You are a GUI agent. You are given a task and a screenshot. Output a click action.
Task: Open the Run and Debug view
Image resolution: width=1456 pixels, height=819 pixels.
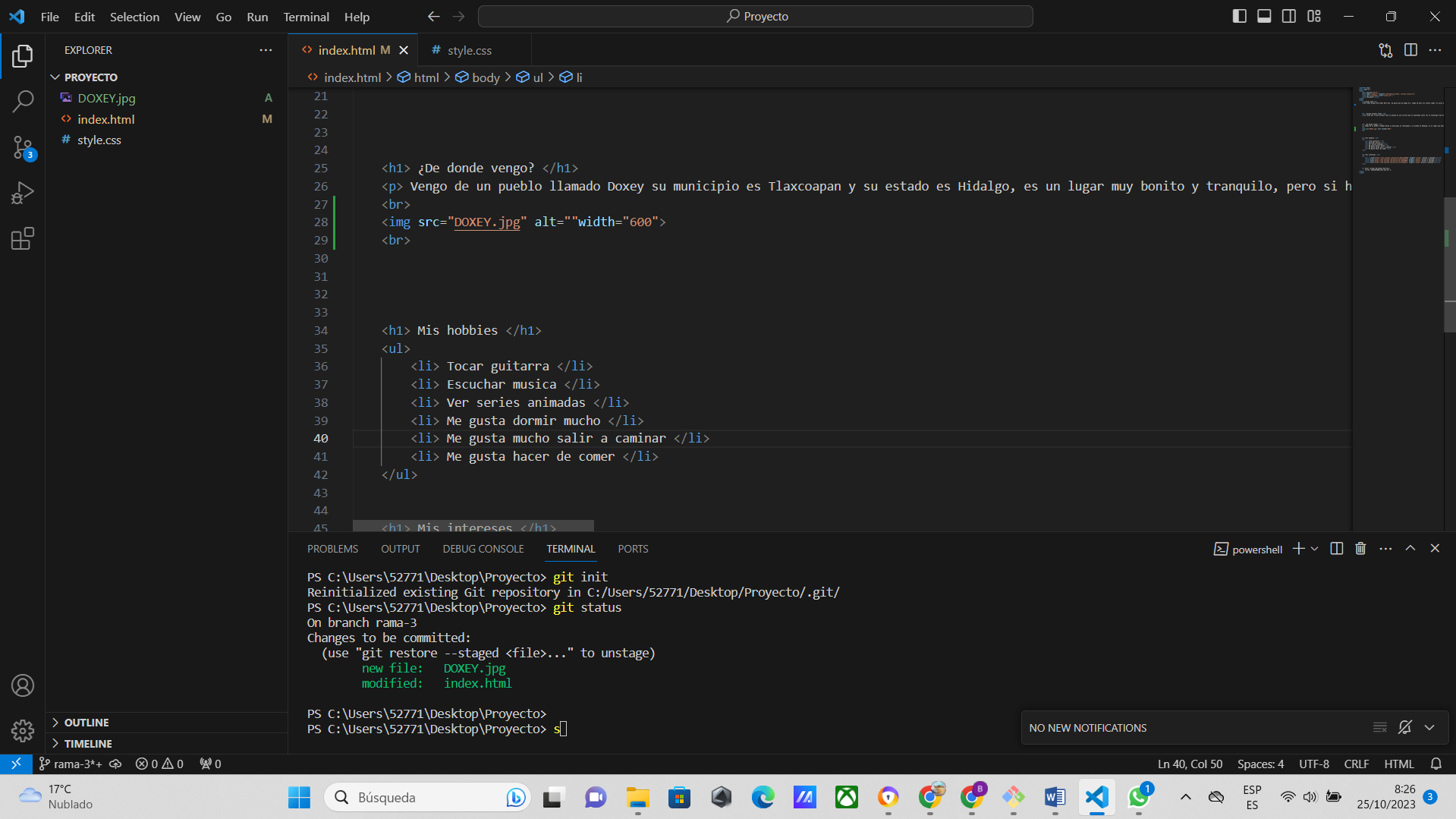tap(23, 193)
